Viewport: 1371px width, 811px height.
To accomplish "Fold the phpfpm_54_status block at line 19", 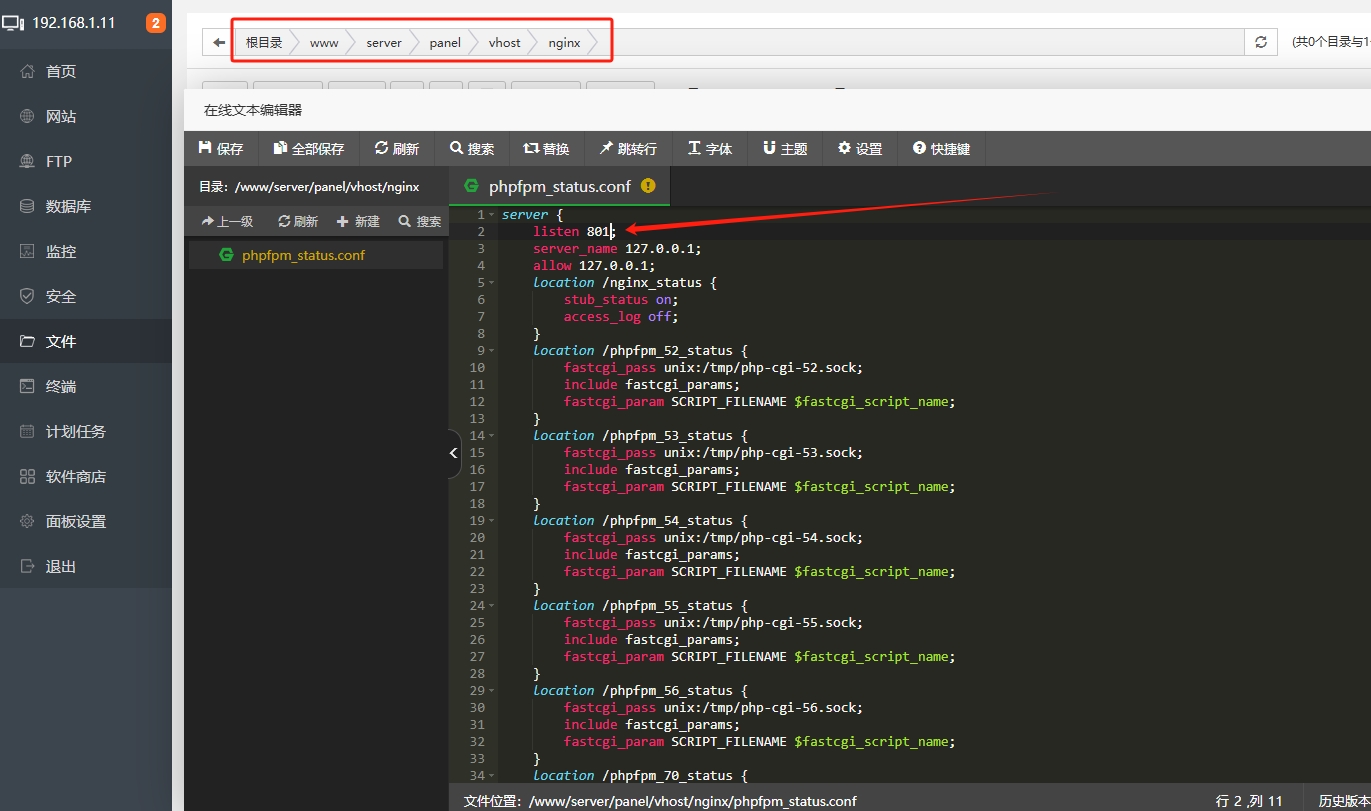I will pyautogui.click(x=492, y=521).
